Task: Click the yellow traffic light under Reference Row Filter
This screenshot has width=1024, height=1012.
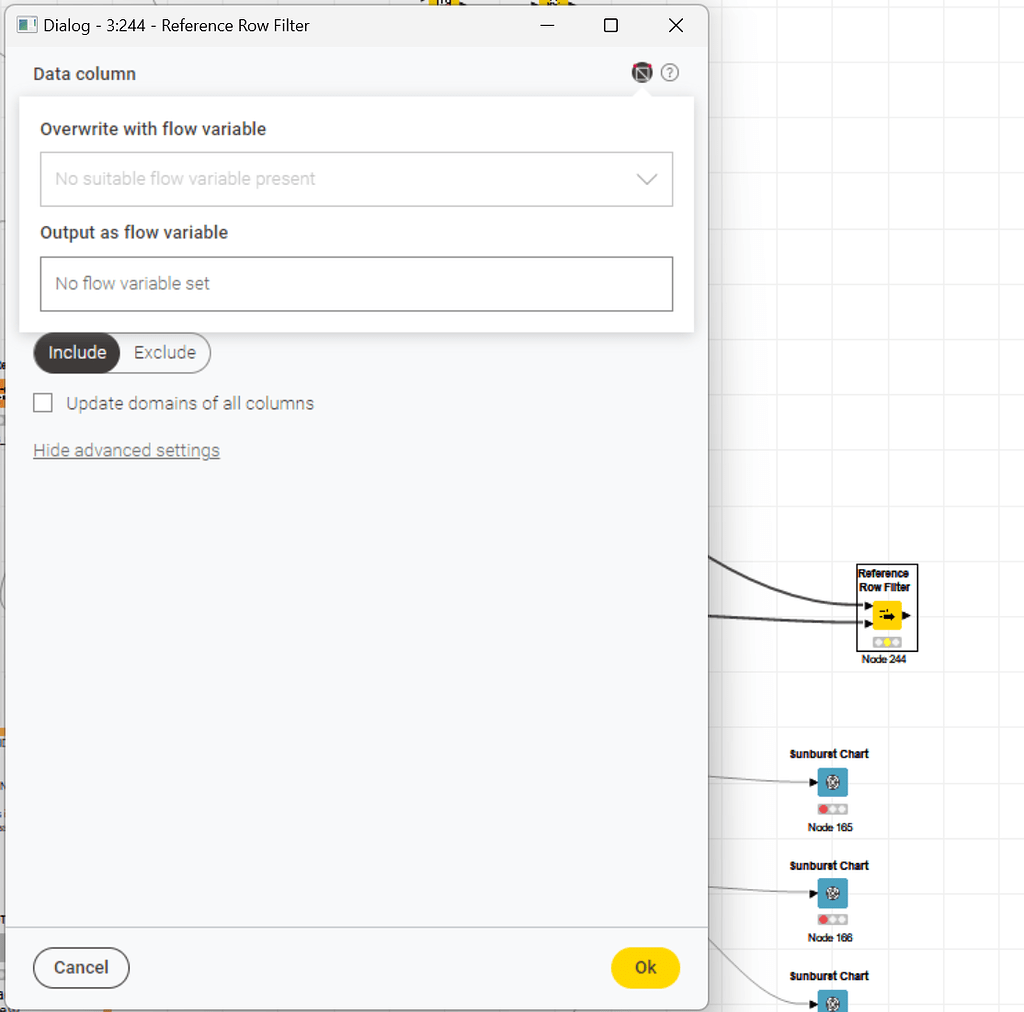Action: (x=887, y=642)
